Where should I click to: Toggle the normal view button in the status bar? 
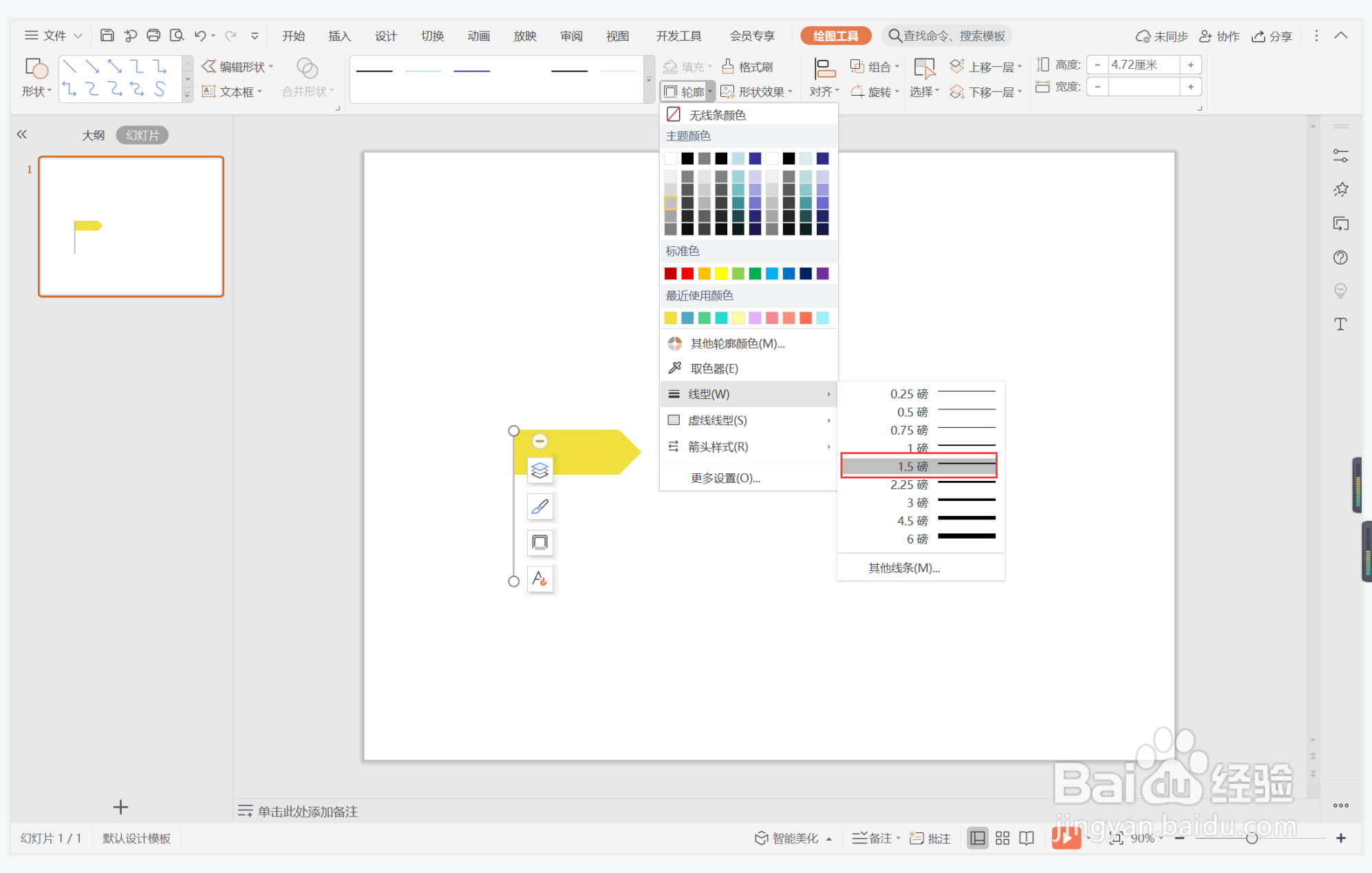(x=977, y=838)
